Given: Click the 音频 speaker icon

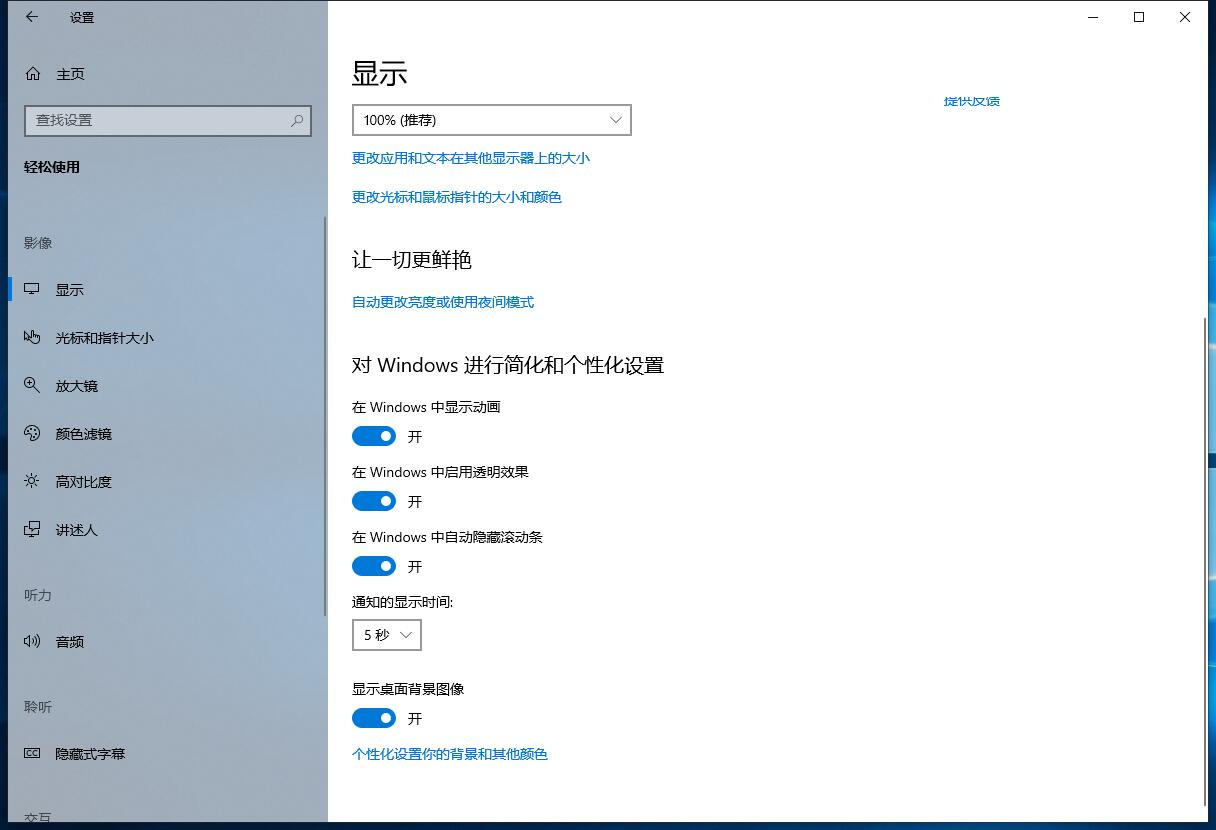Looking at the screenshot, I should pos(33,642).
